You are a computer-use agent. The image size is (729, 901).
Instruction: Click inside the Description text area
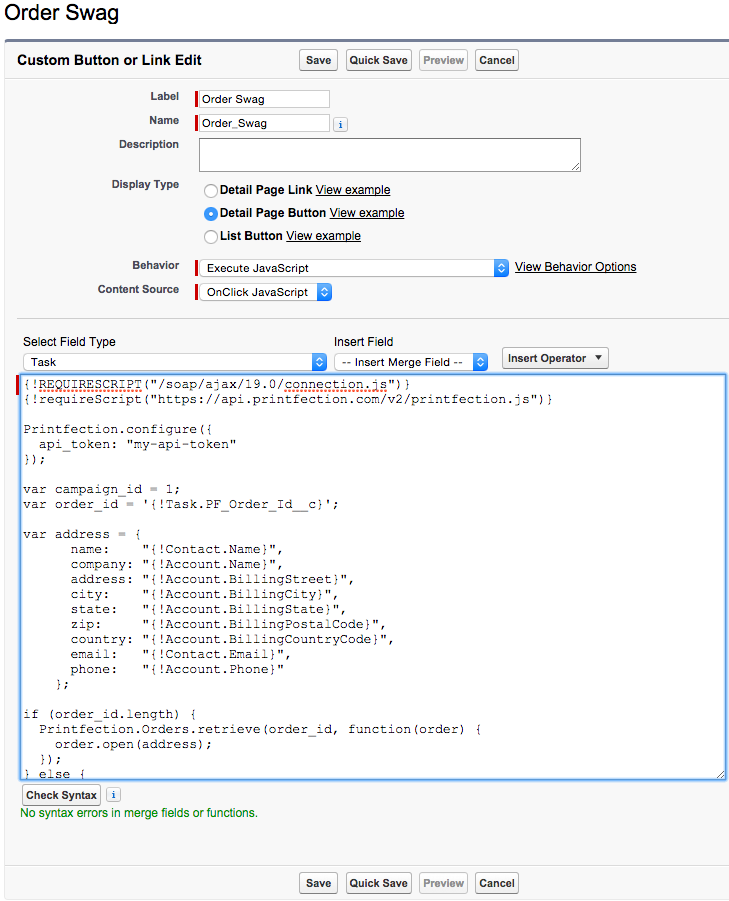tap(389, 155)
